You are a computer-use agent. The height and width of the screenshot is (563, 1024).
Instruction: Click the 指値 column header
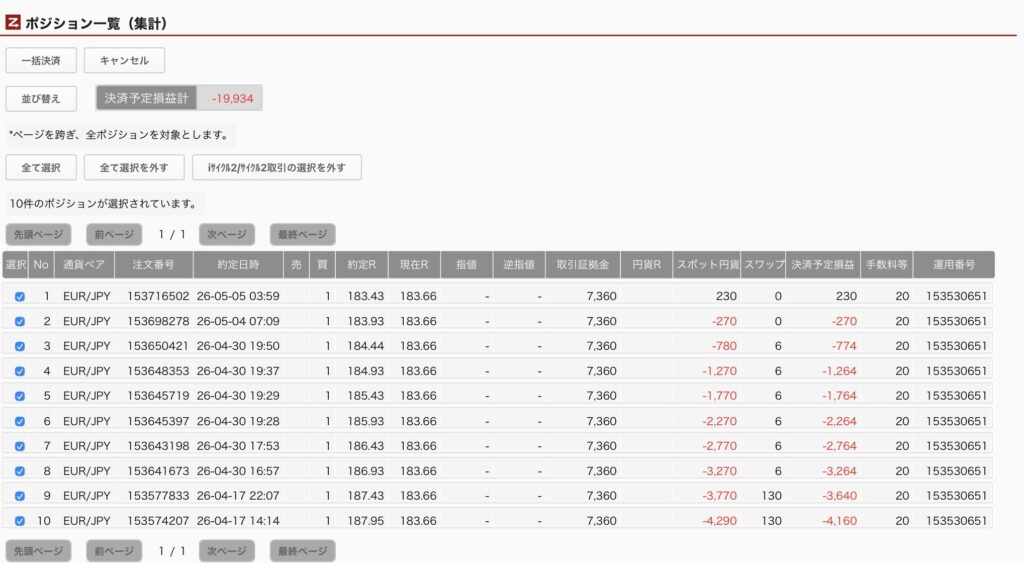pyautogui.click(x=466, y=265)
